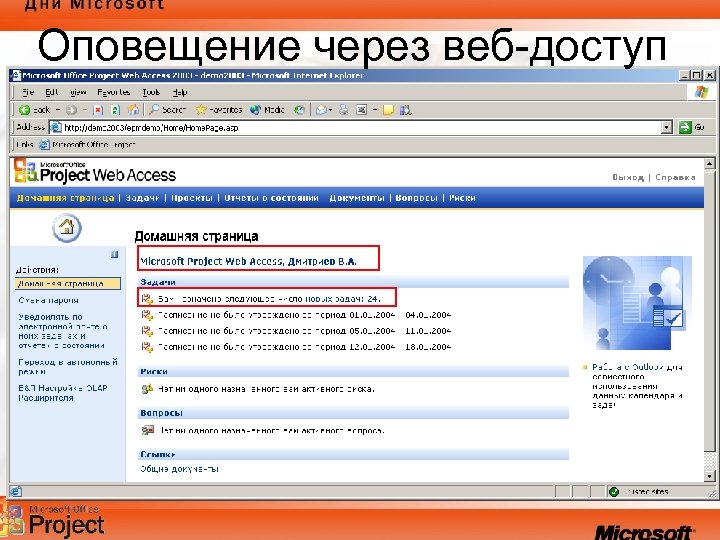This screenshot has height=540, width=720.
Task: Open the browser Home icon
Action: pos(133,110)
